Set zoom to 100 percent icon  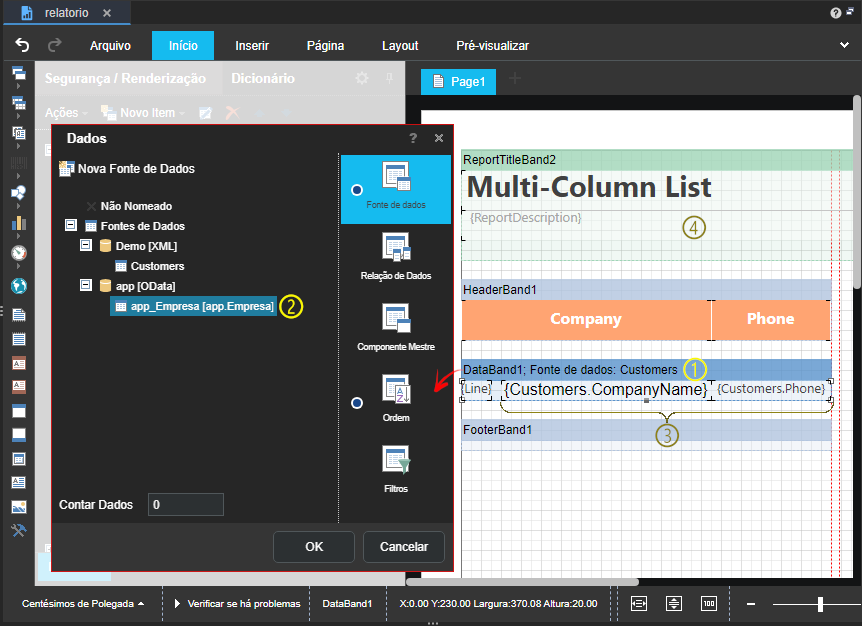tap(709, 603)
